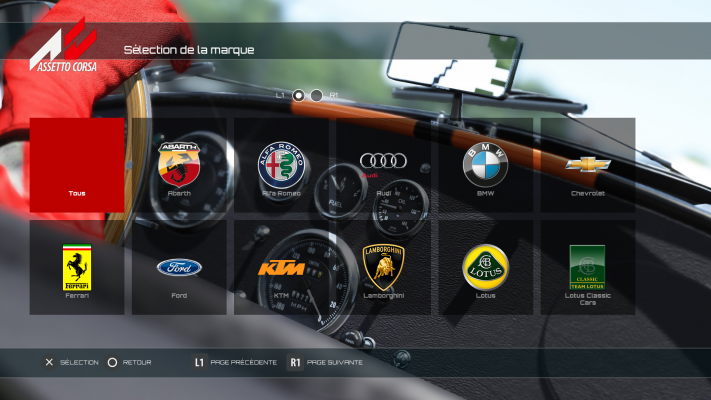The width and height of the screenshot is (711, 400).
Task: Pick the Chevrolet bowtie logo
Action: tap(588, 164)
